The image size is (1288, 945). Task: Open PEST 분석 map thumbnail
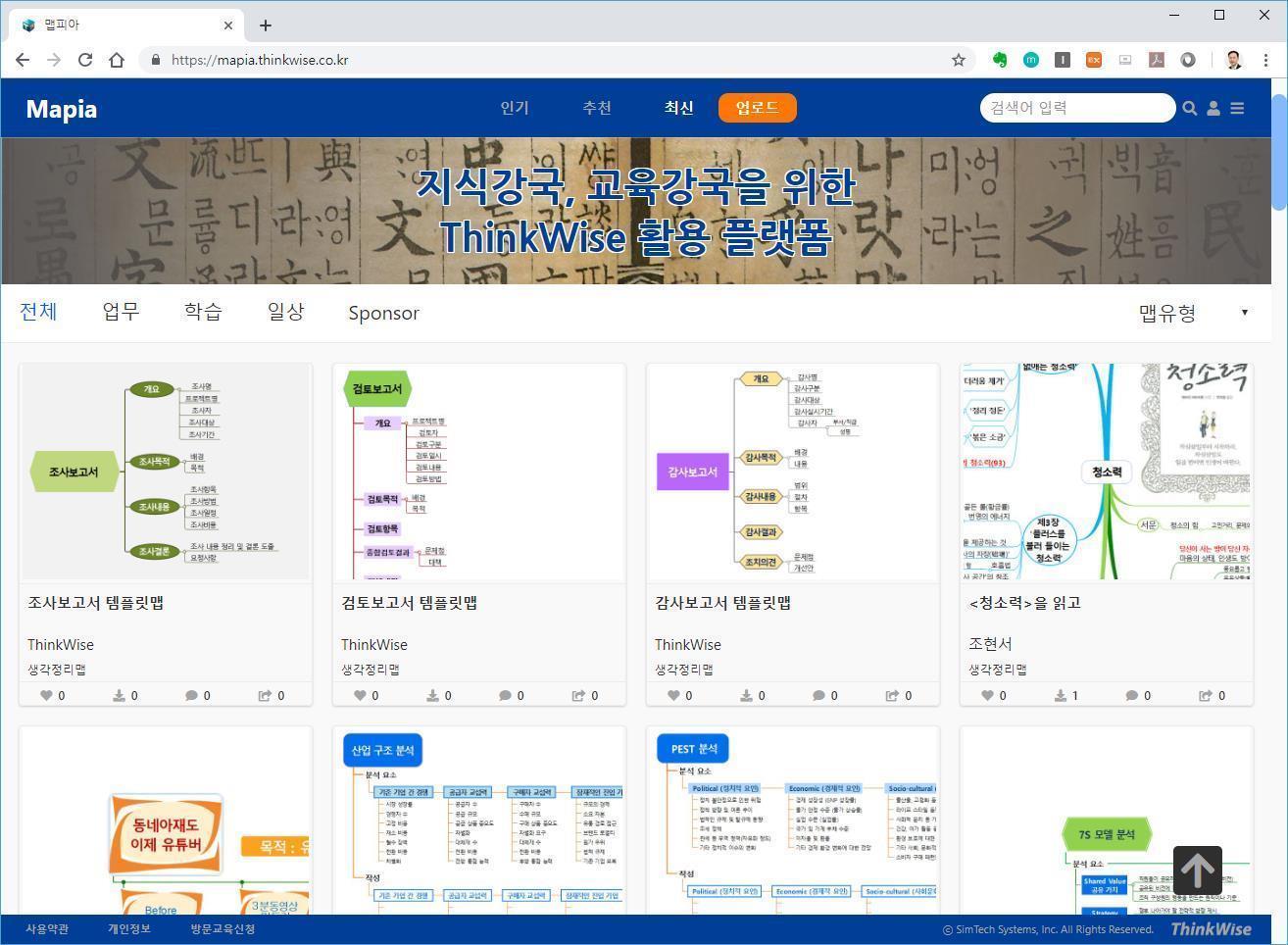(793, 821)
